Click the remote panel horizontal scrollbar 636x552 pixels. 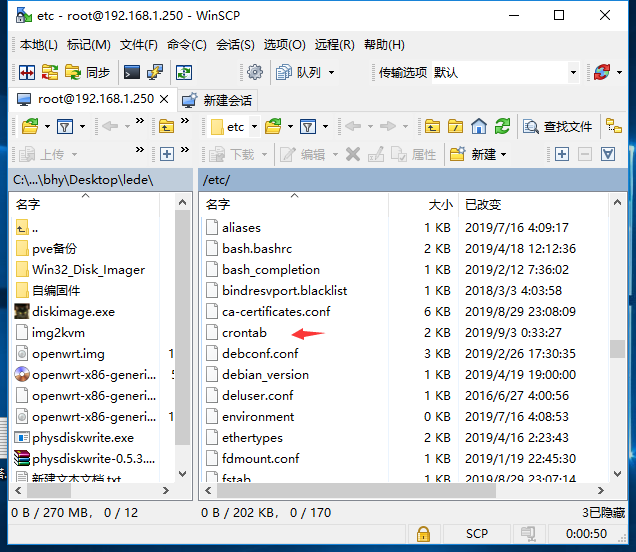coord(356,491)
